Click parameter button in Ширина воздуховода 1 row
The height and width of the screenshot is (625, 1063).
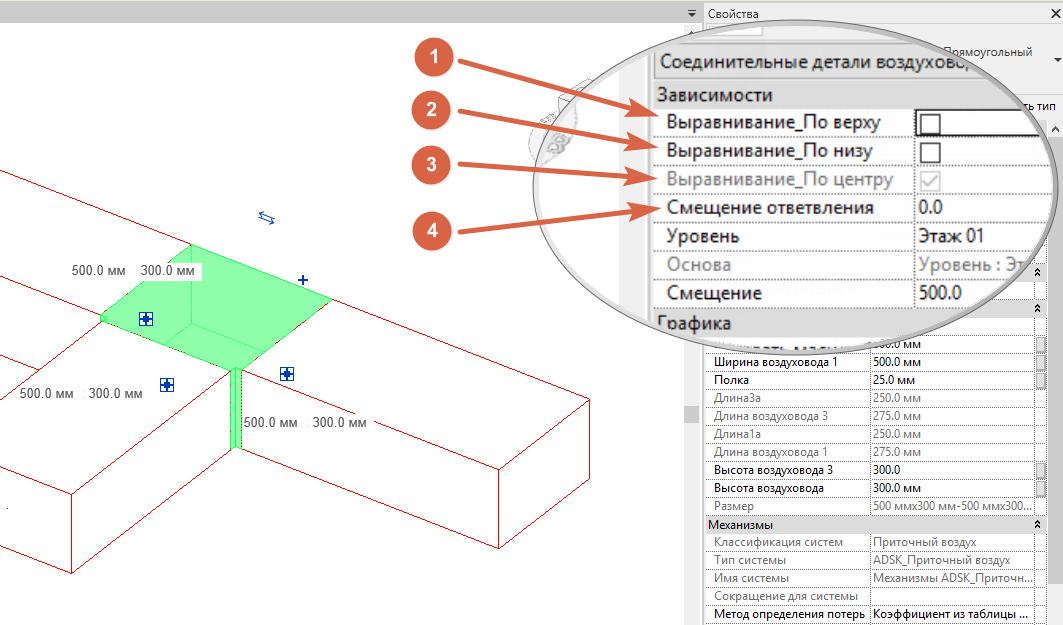[1041, 362]
